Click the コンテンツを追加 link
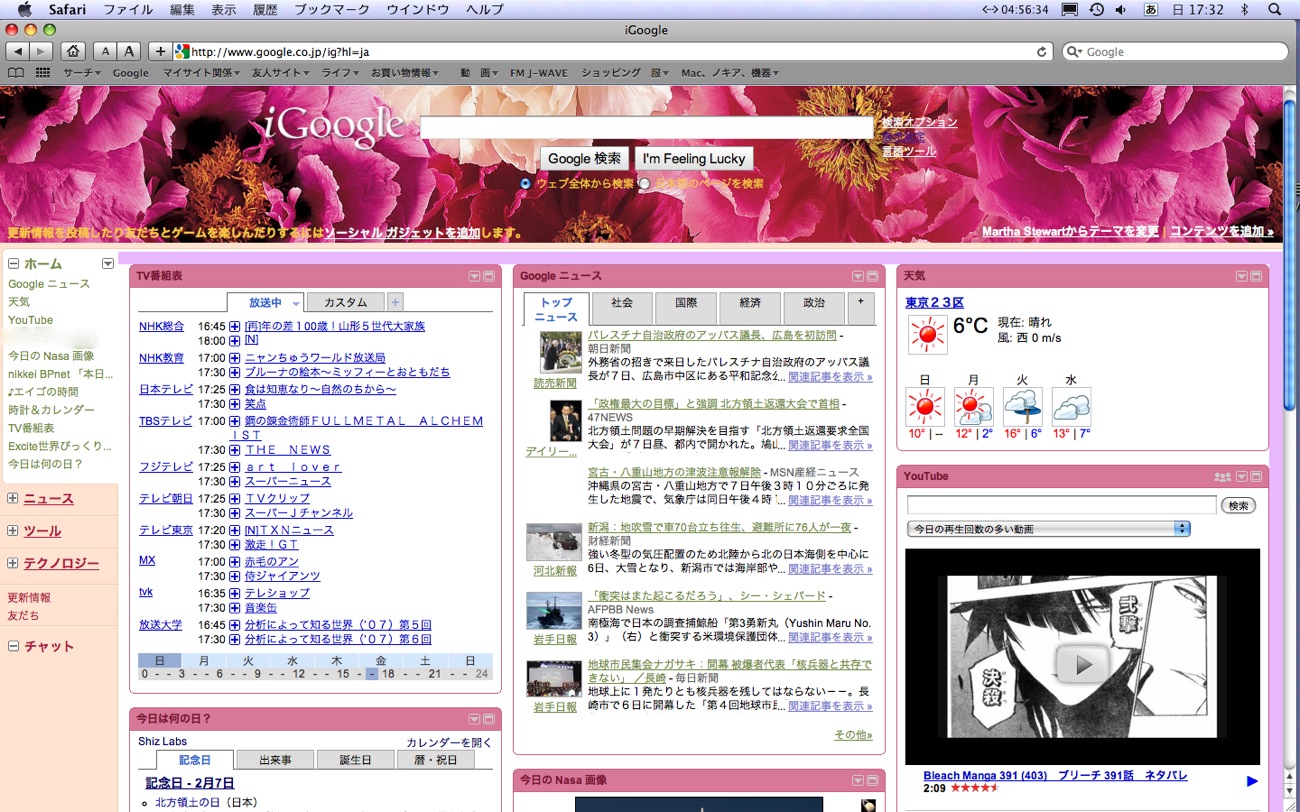1300x812 pixels. (x=1222, y=231)
